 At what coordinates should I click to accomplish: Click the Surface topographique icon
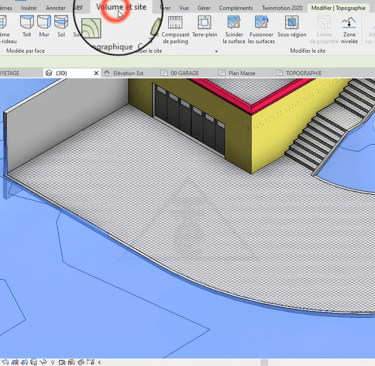(x=91, y=28)
